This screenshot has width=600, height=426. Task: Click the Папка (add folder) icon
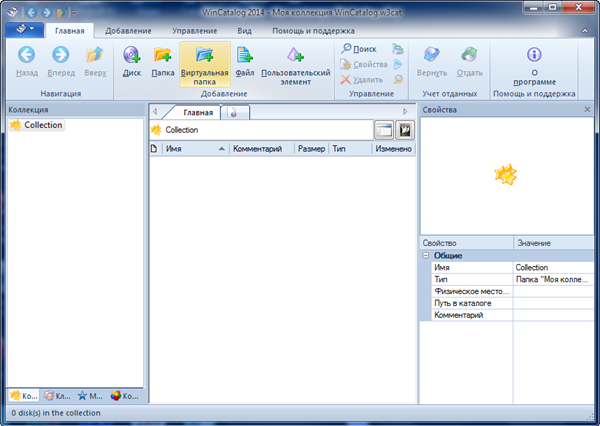pos(162,58)
